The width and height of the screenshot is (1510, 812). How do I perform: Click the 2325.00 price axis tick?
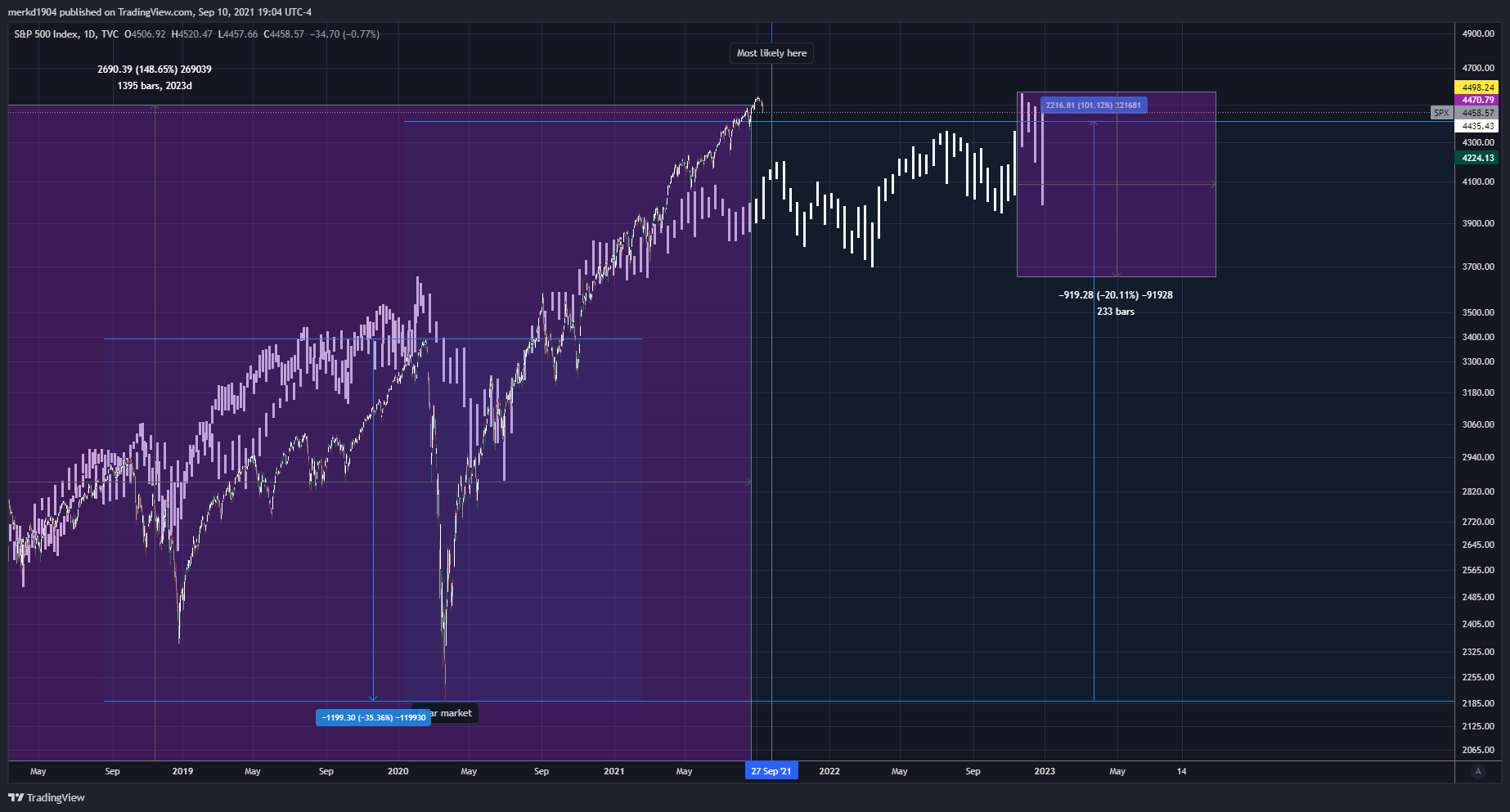click(x=1478, y=652)
